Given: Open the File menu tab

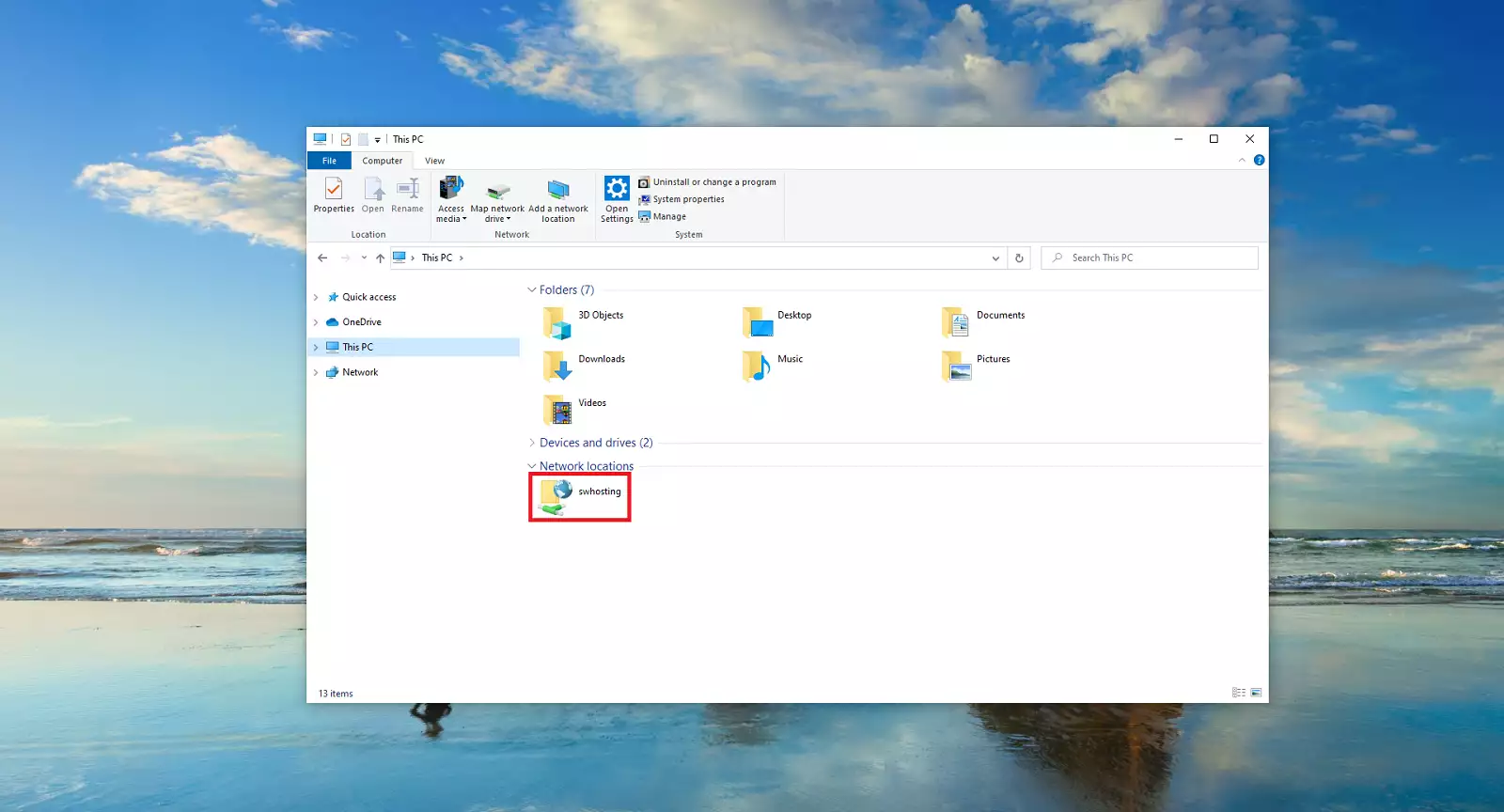Looking at the screenshot, I should click(x=329, y=161).
